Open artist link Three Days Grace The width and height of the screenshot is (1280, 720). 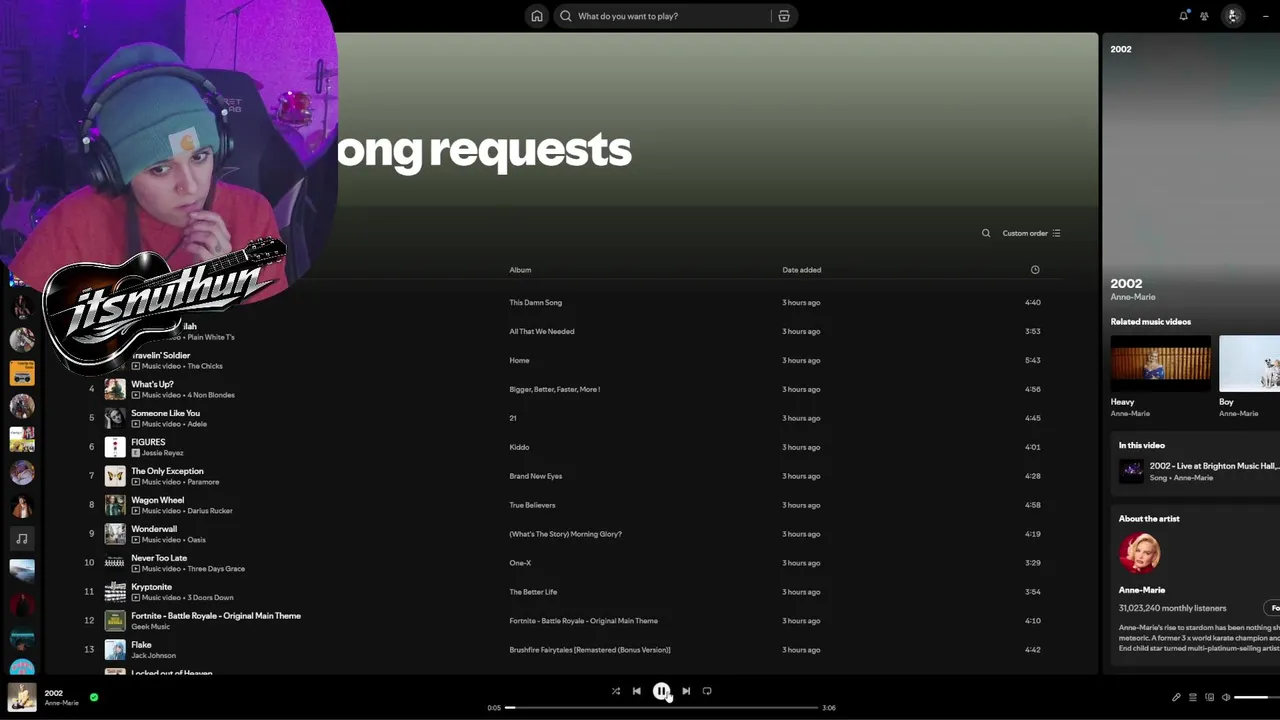(x=216, y=569)
